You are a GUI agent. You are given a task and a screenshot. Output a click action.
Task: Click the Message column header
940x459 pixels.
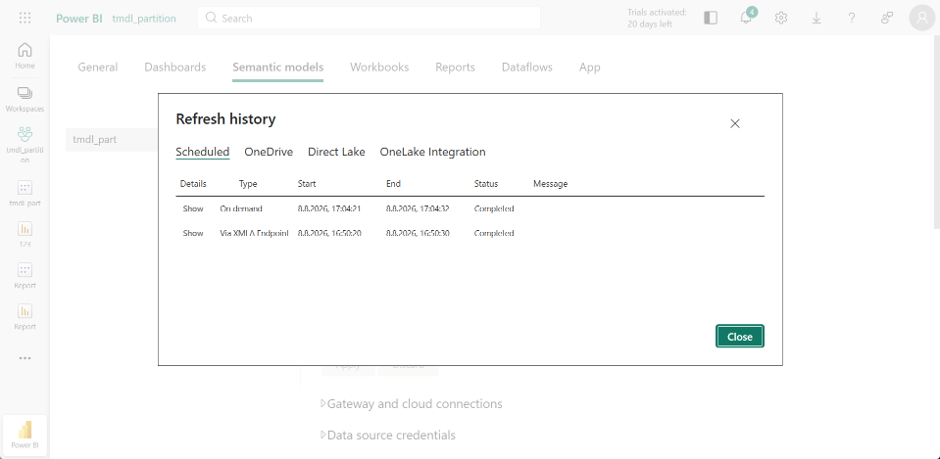(550, 184)
